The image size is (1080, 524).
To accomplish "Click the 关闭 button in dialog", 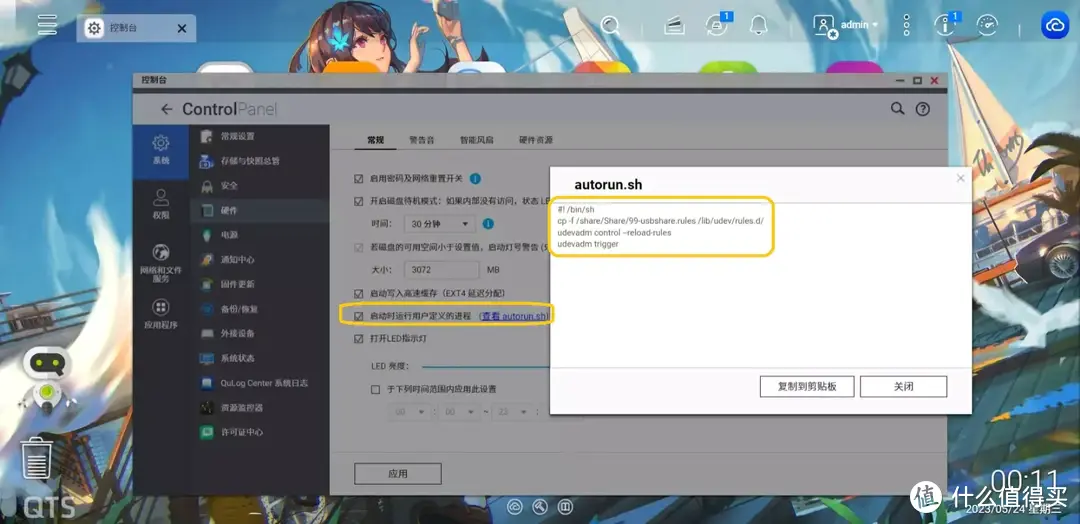I will click(903, 387).
